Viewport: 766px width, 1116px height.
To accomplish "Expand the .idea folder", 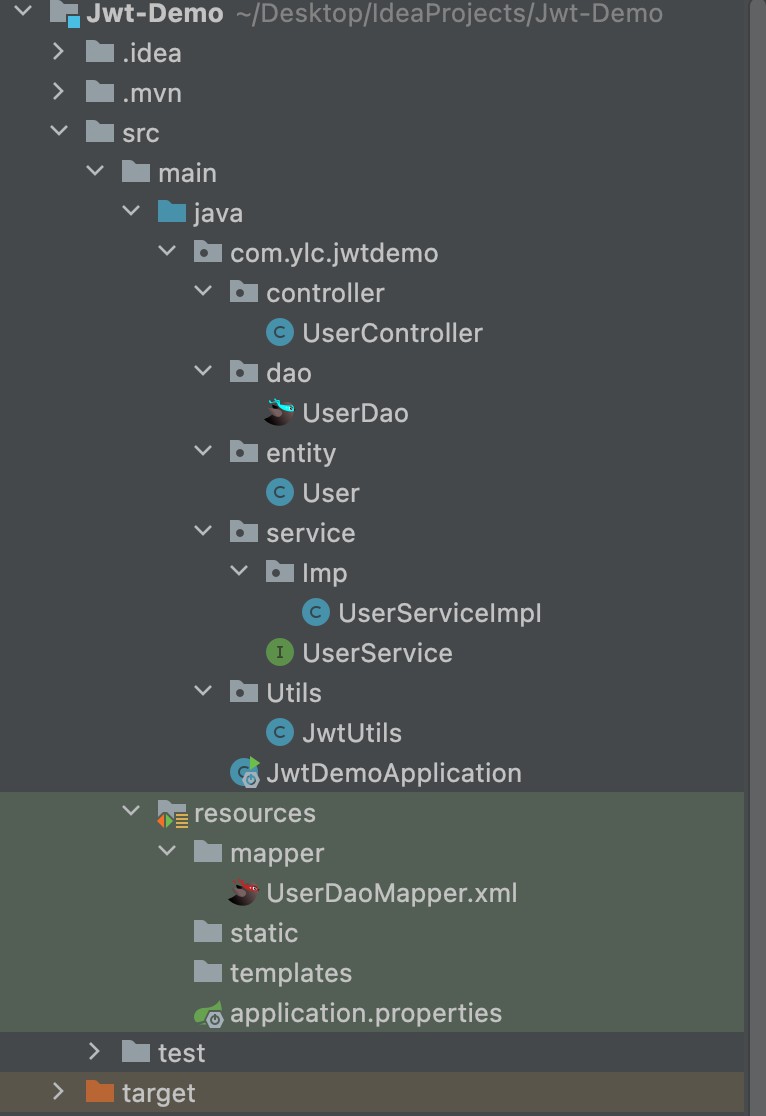I will (59, 53).
